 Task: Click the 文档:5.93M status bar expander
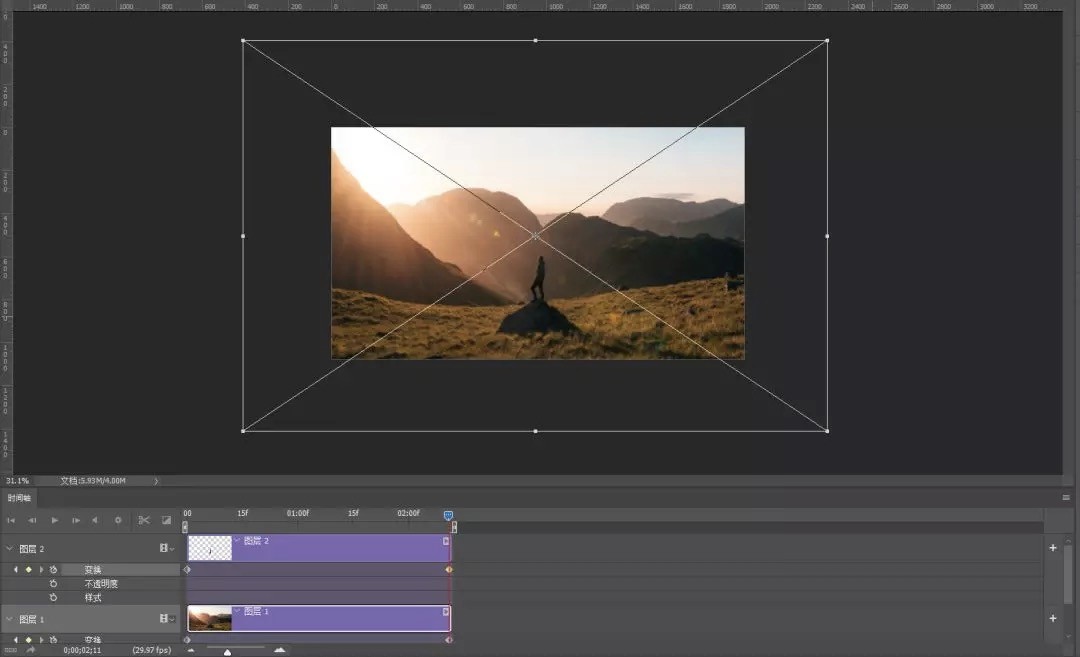click(x=157, y=480)
